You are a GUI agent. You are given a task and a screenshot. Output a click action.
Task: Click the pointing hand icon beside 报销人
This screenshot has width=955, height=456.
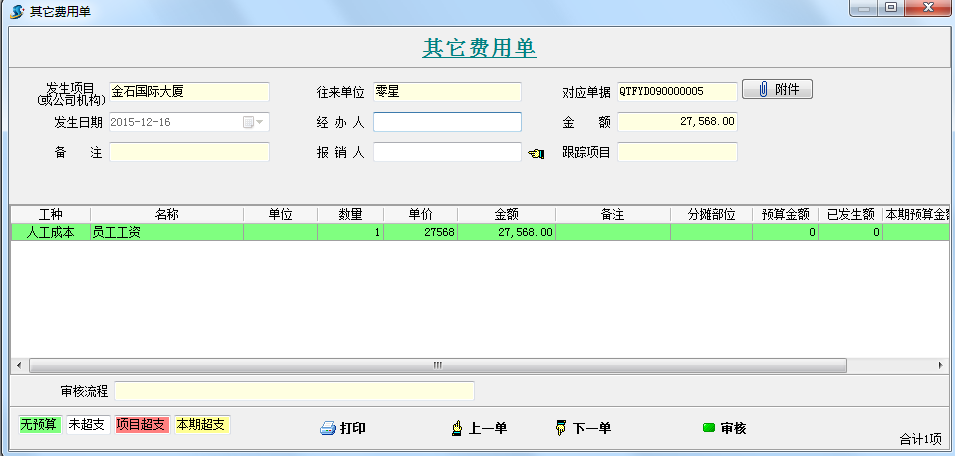[536, 153]
